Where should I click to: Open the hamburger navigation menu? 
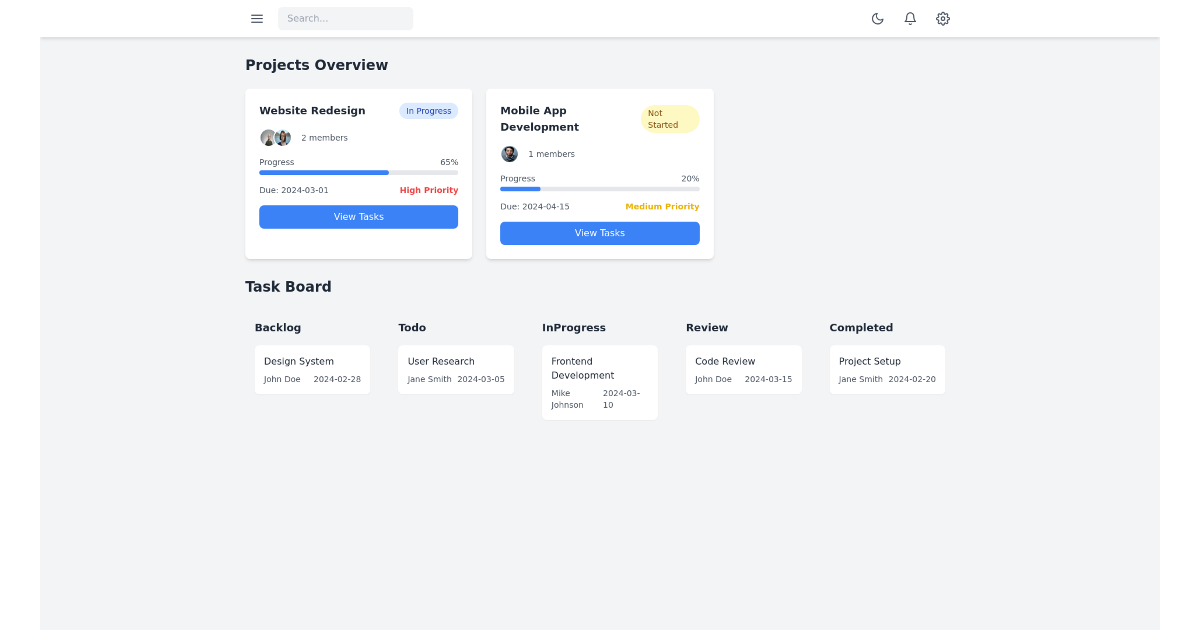[x=257, y=18]
